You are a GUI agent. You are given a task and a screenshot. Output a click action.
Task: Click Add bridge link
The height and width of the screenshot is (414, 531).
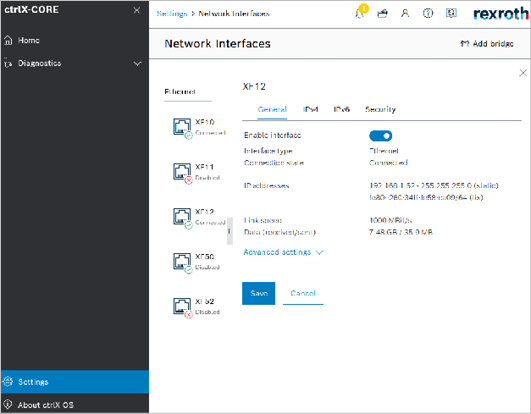[x=487, y=44]
